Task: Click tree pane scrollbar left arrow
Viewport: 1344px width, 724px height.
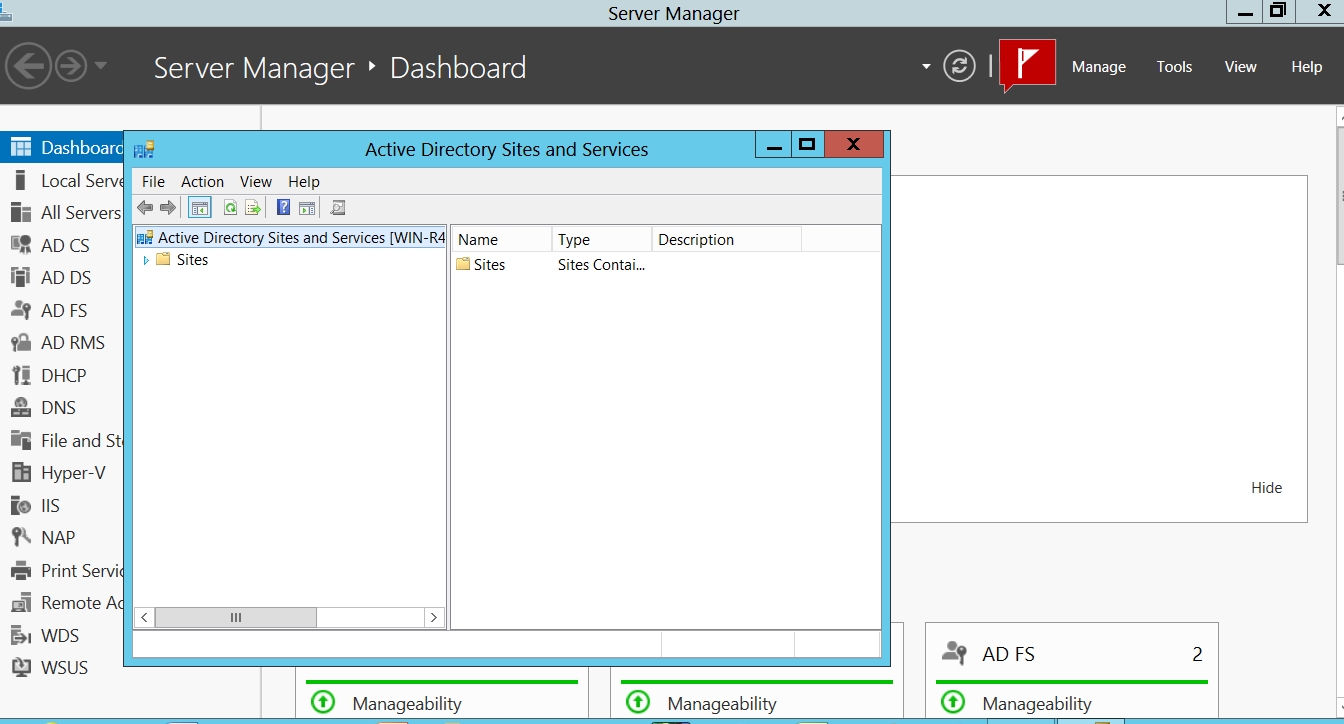Action: click(x=144, y=618)
